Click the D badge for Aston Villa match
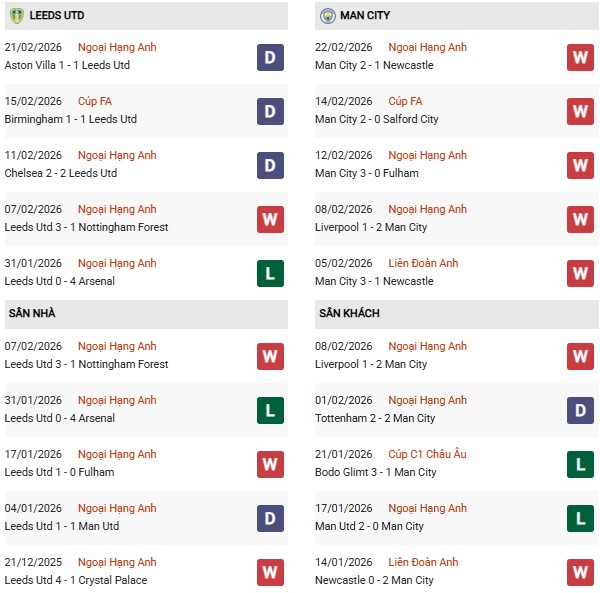Screen dimensions: 600x593 [270, 57]
